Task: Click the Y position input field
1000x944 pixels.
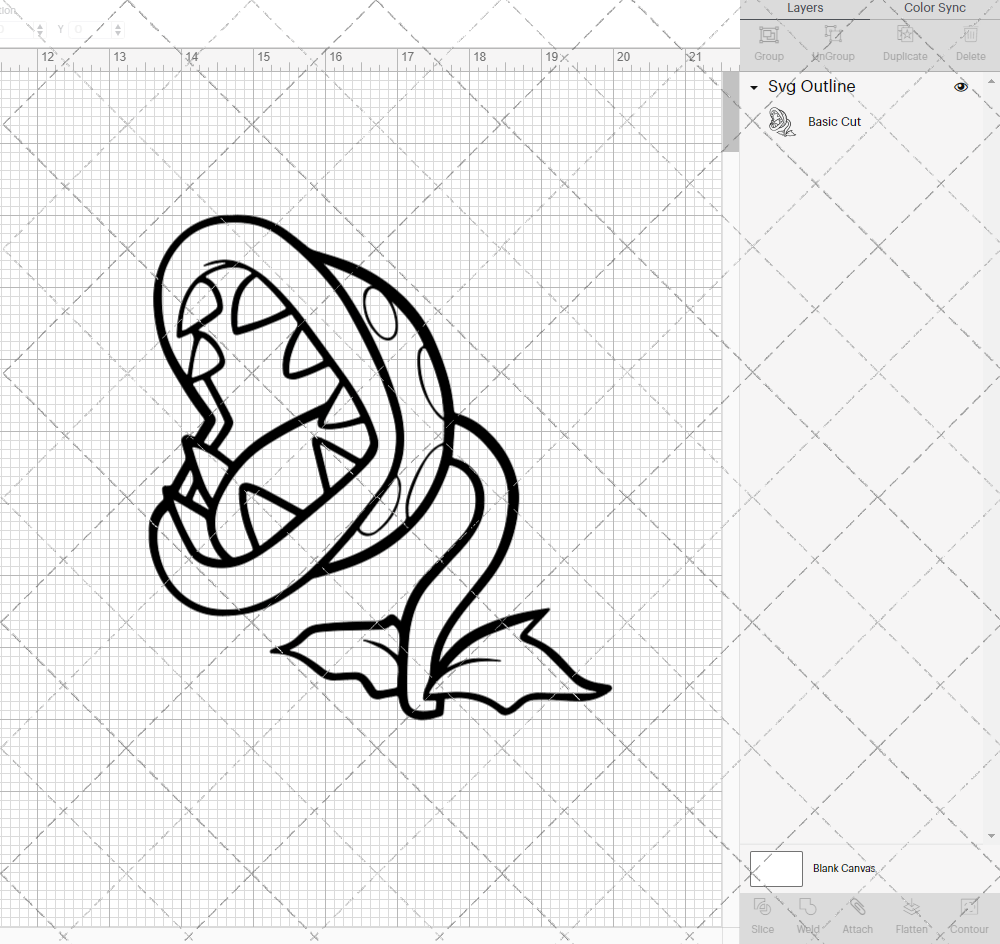Action: pos(90,29)
